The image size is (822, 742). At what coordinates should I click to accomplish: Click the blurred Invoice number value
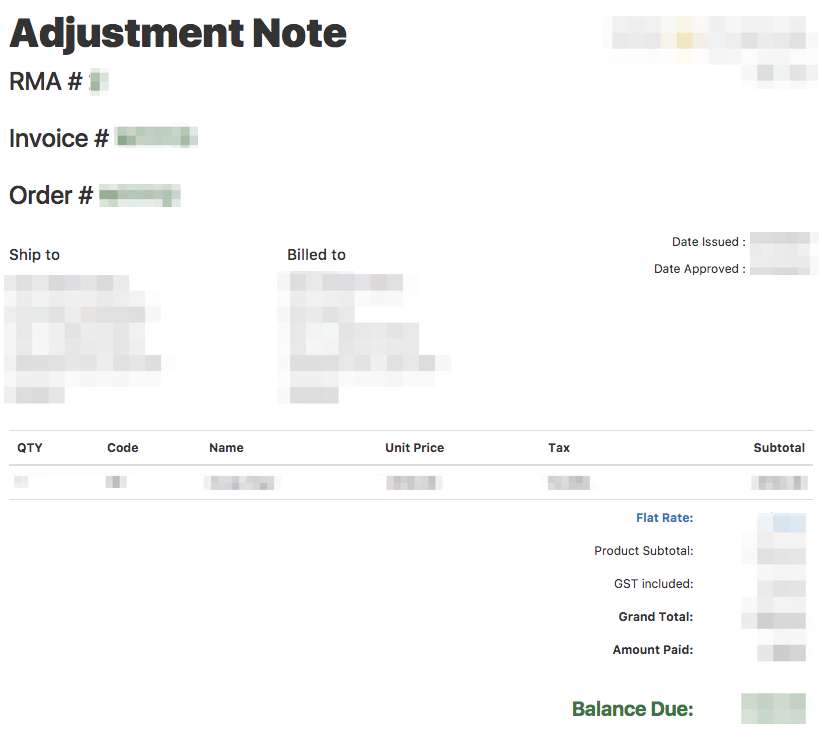[x=156, y=137]
